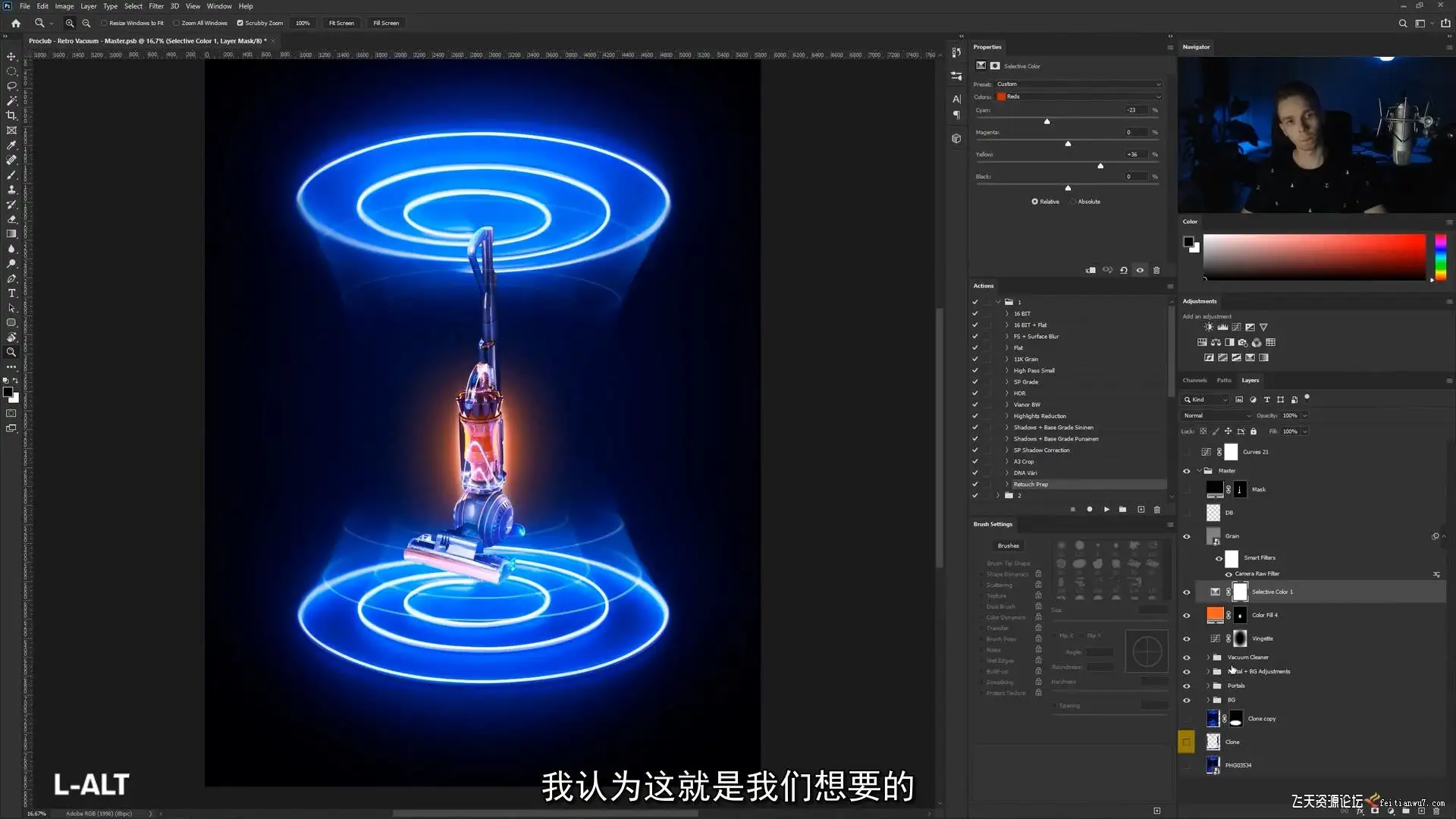Select the Move tool
Image resolution: width=1456 pixels, height=819 pixels.
coord(11,57)
